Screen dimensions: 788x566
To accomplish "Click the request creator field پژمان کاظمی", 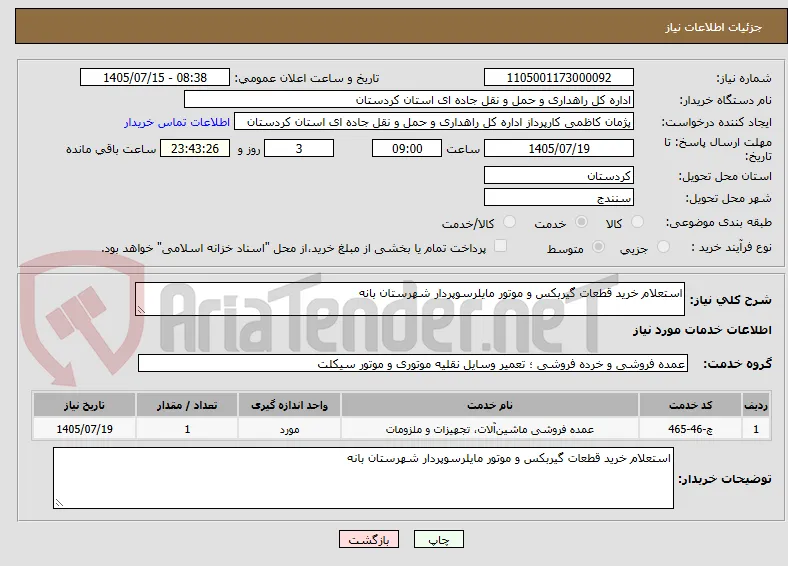I will [434, 122].
